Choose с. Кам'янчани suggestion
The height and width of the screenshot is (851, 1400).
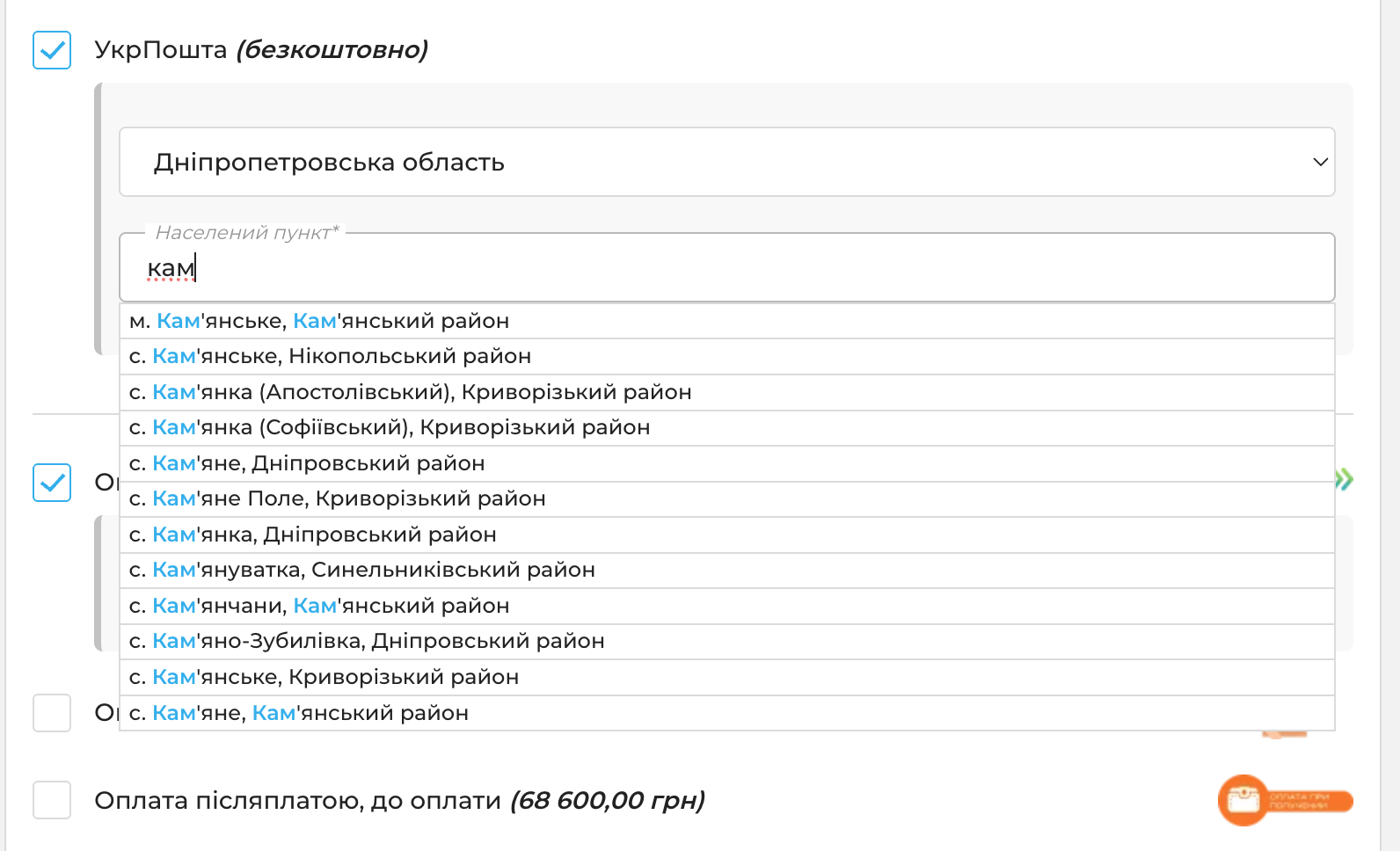click(x=727, y=606)
